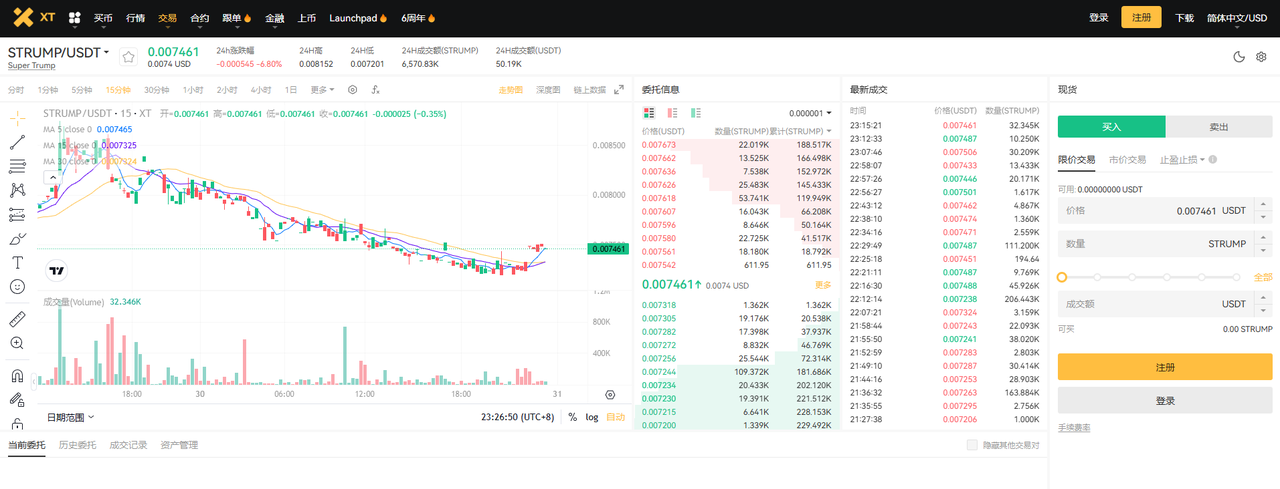
Task: Expand the 更多 timeframe dropdown
Action: pyautogui.click(x=322, y=90)
